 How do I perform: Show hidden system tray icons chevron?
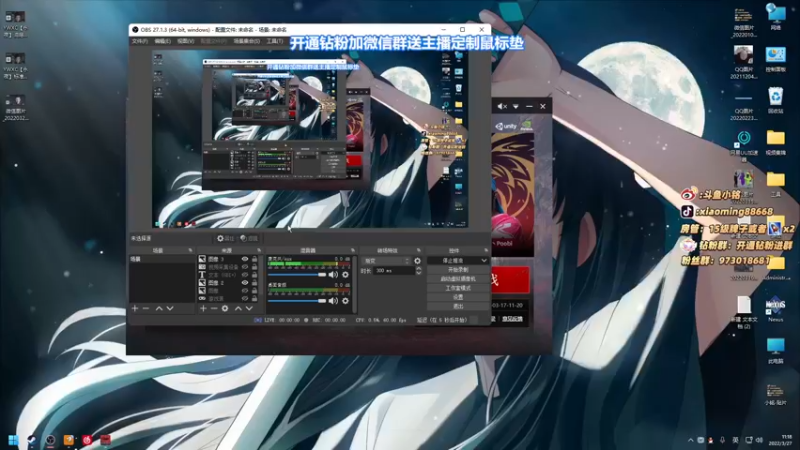point(690,440)
